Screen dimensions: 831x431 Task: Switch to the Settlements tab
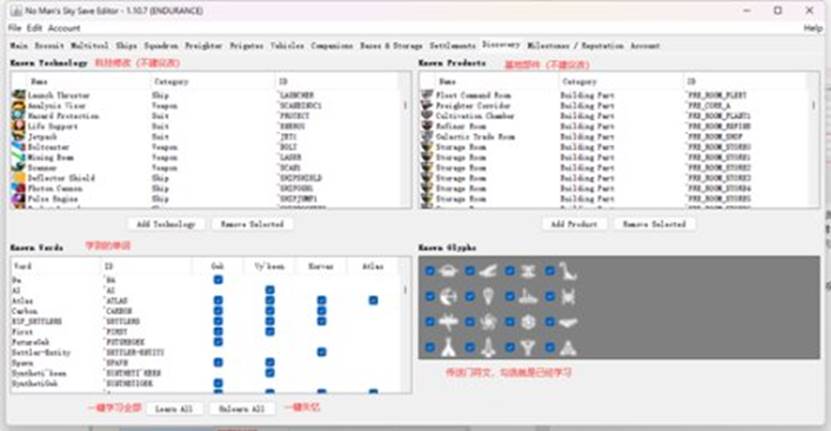click(453, 46)
